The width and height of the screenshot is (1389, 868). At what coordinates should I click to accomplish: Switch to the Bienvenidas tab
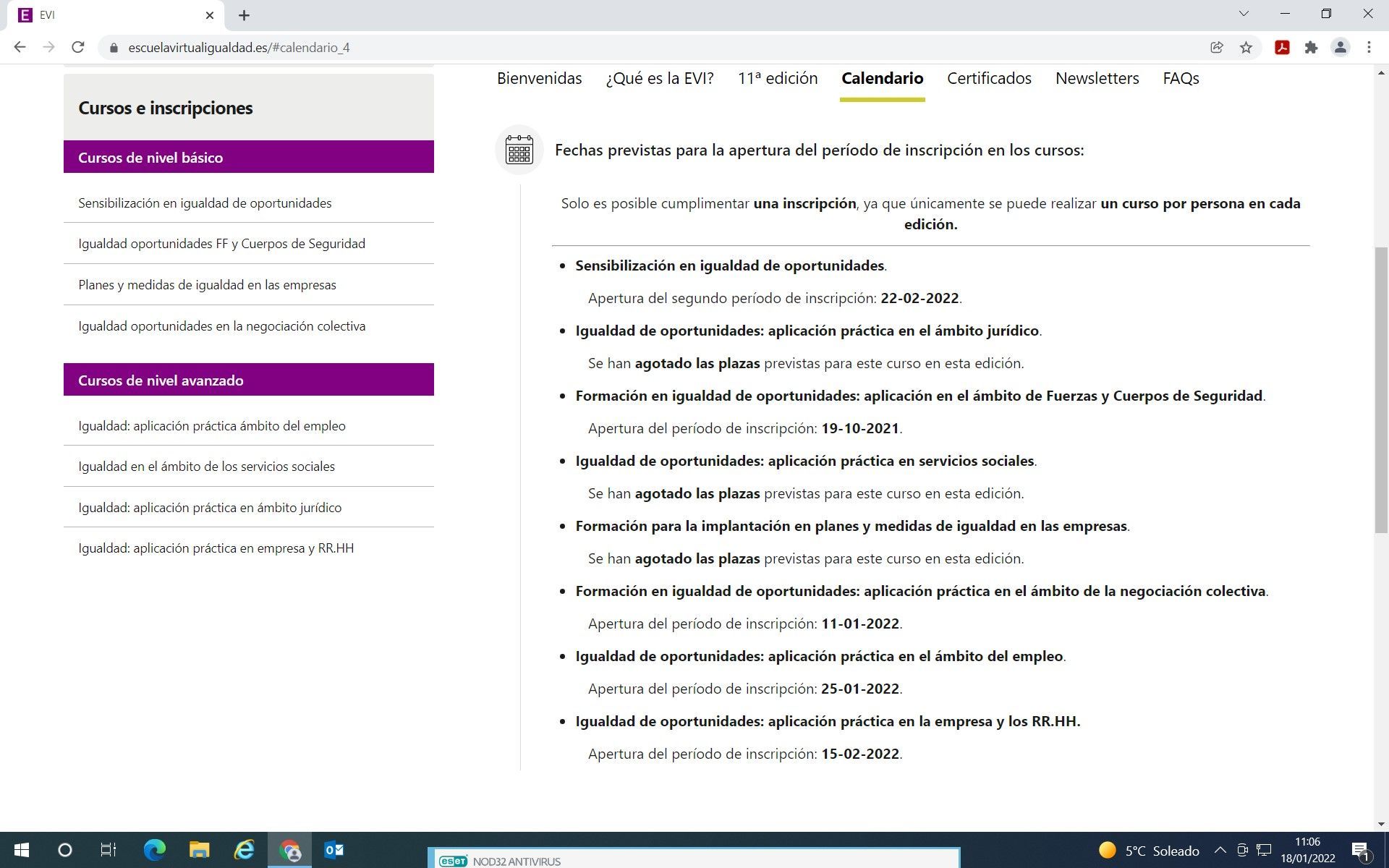(539, 78)
